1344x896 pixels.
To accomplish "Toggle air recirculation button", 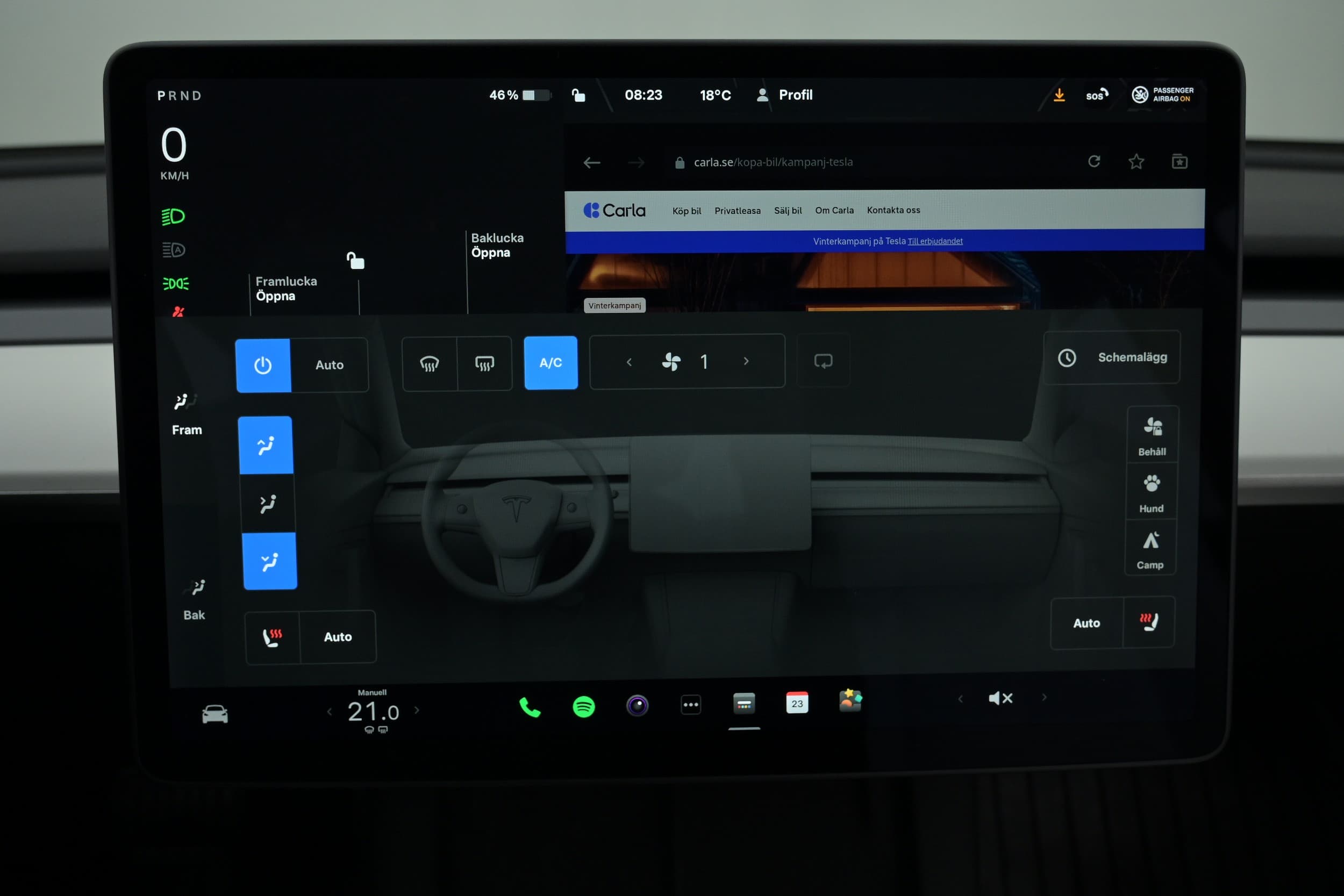I will pyautogui.click(x=823, y=361).
